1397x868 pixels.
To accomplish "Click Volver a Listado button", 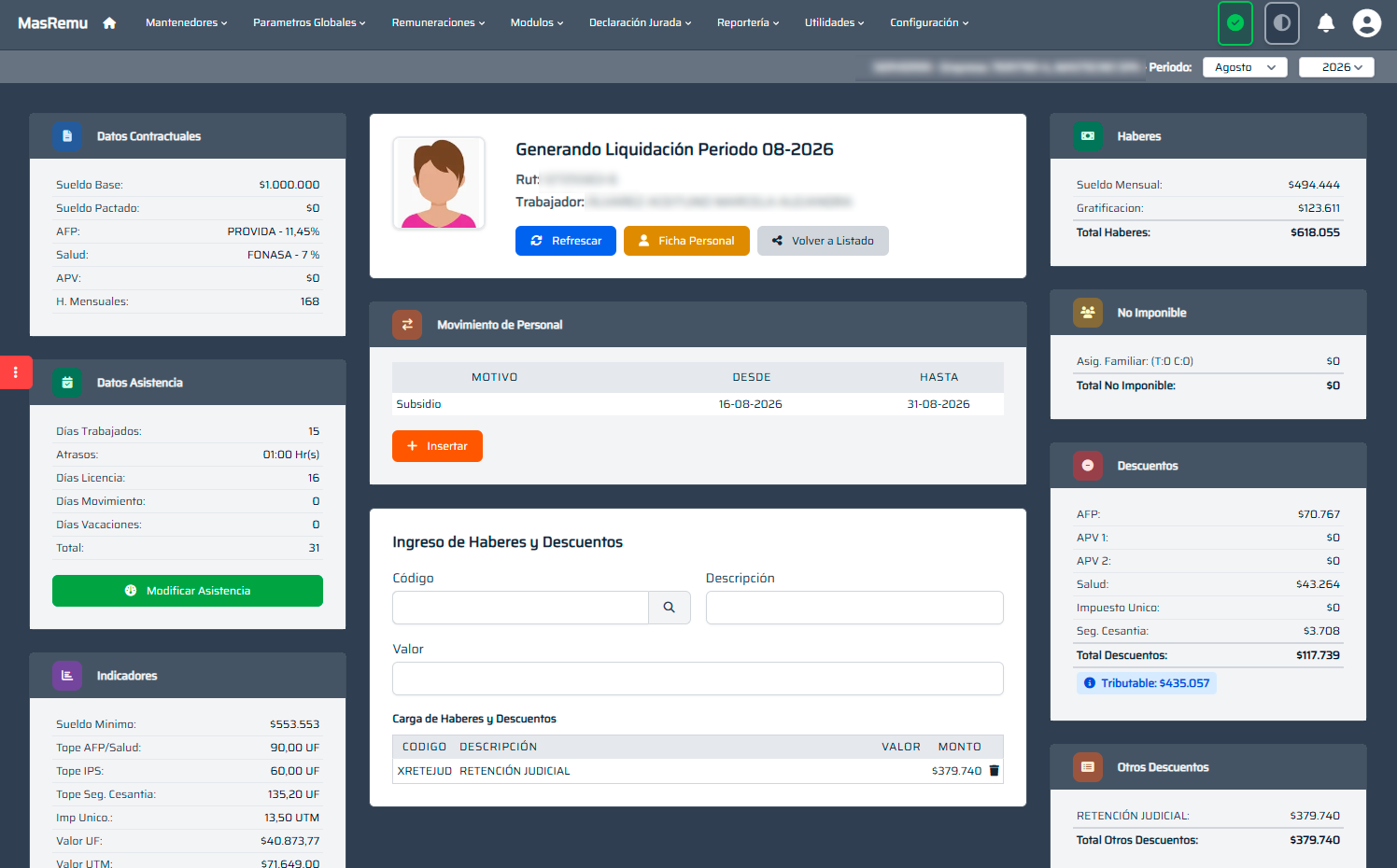I will [823, 241].
